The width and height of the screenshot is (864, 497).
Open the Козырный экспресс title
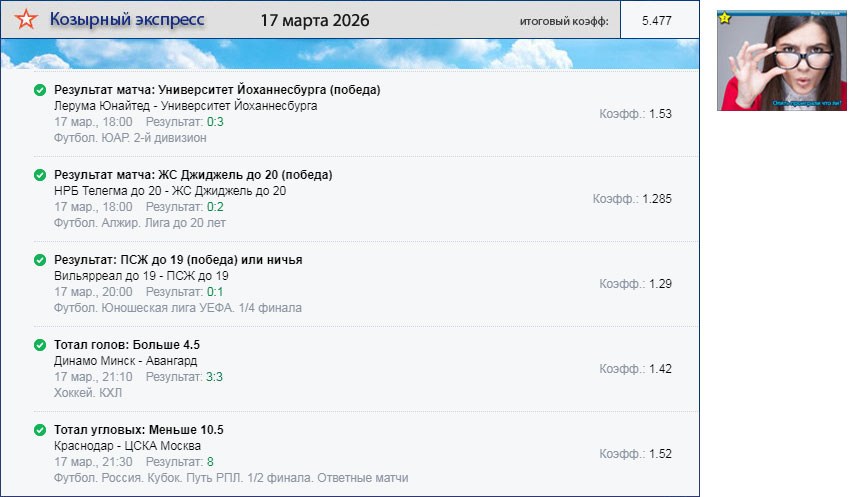coord(127,20)
